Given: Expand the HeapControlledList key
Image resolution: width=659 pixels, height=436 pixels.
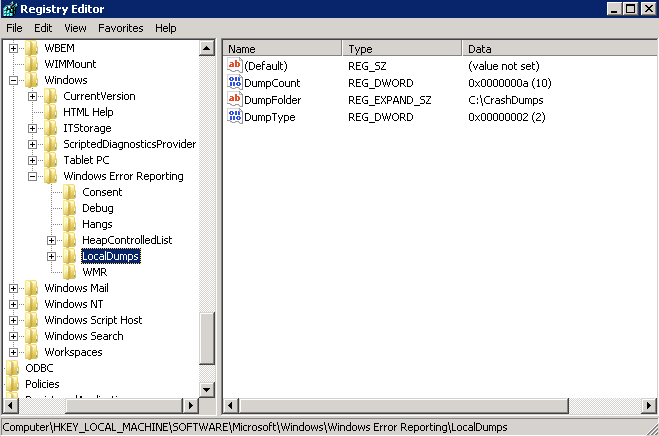Looking at the screenshot, I should tap(52, 241).
